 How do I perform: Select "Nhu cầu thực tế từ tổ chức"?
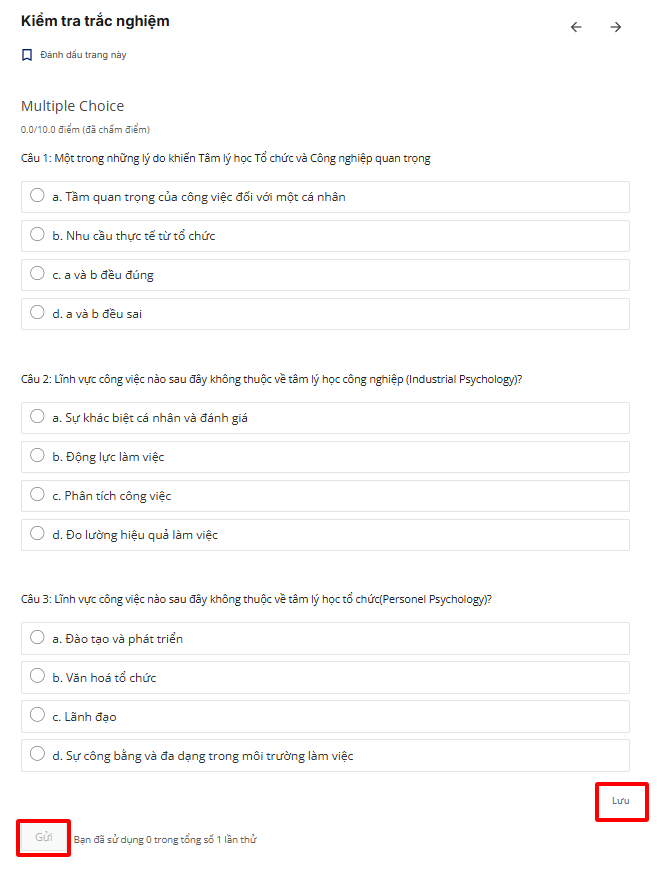click(38, 235)
